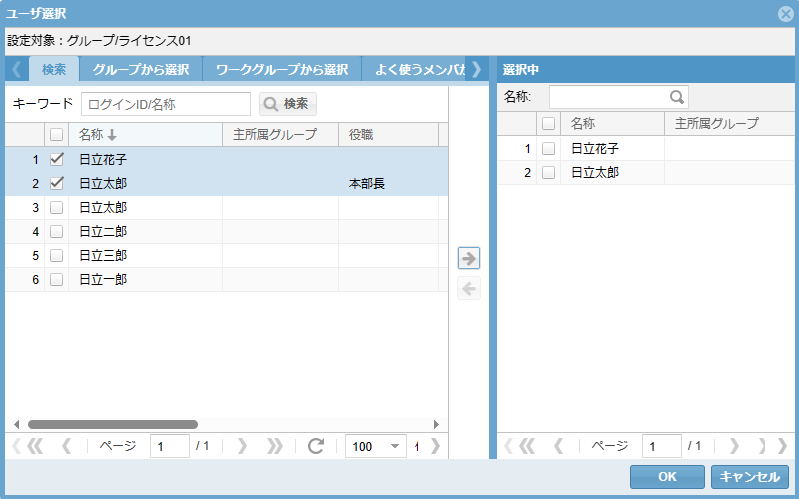Viewport: 799px width, 499px height.
Task: Uncheck row 1 日立花子 in search results
Action: coord(57,159)
